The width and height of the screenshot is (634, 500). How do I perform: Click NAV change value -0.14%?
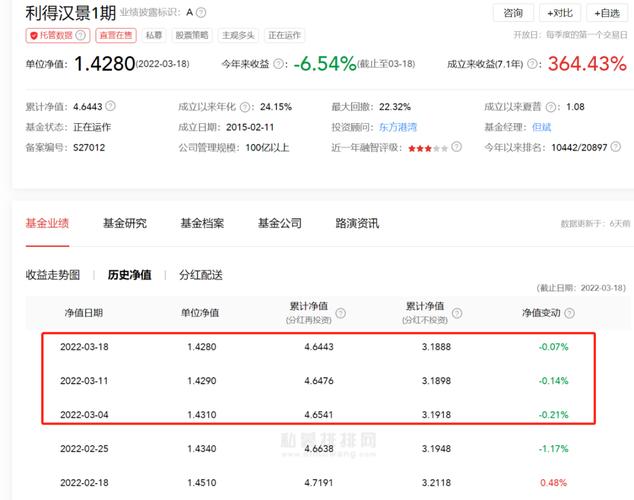click(554, 381)
